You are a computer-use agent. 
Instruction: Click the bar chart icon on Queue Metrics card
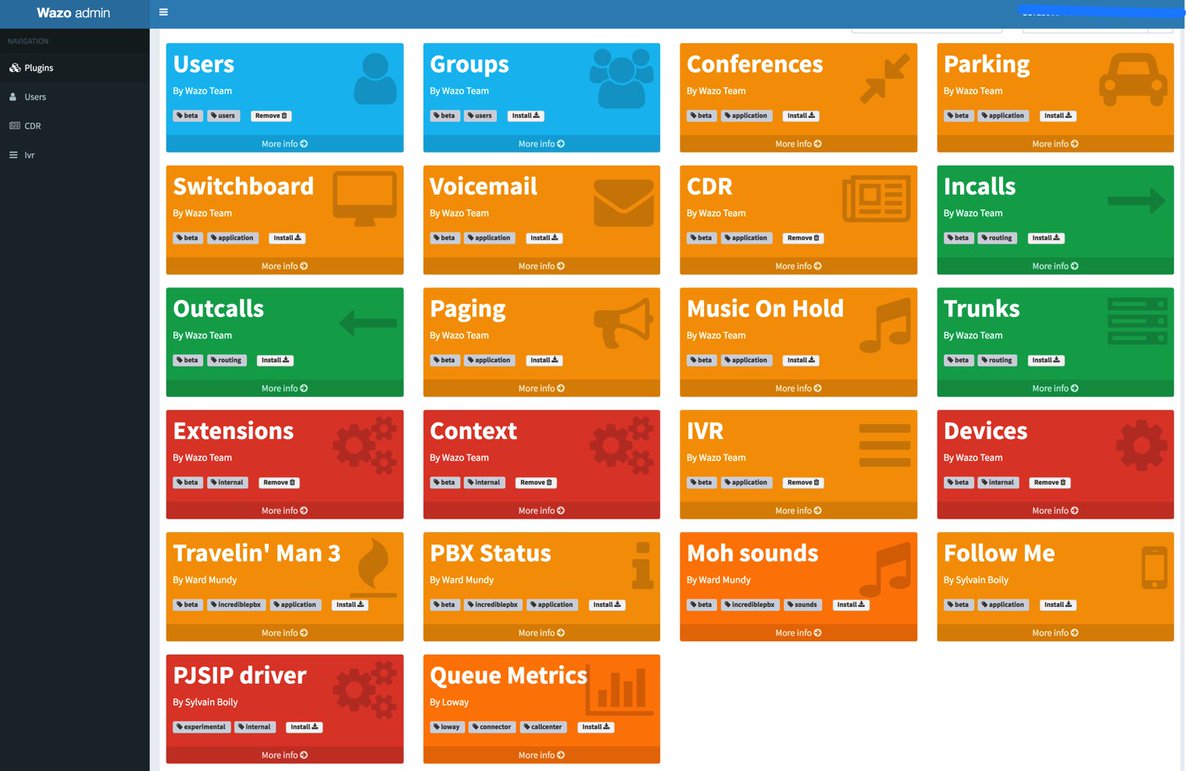click(x=620, y=691)
